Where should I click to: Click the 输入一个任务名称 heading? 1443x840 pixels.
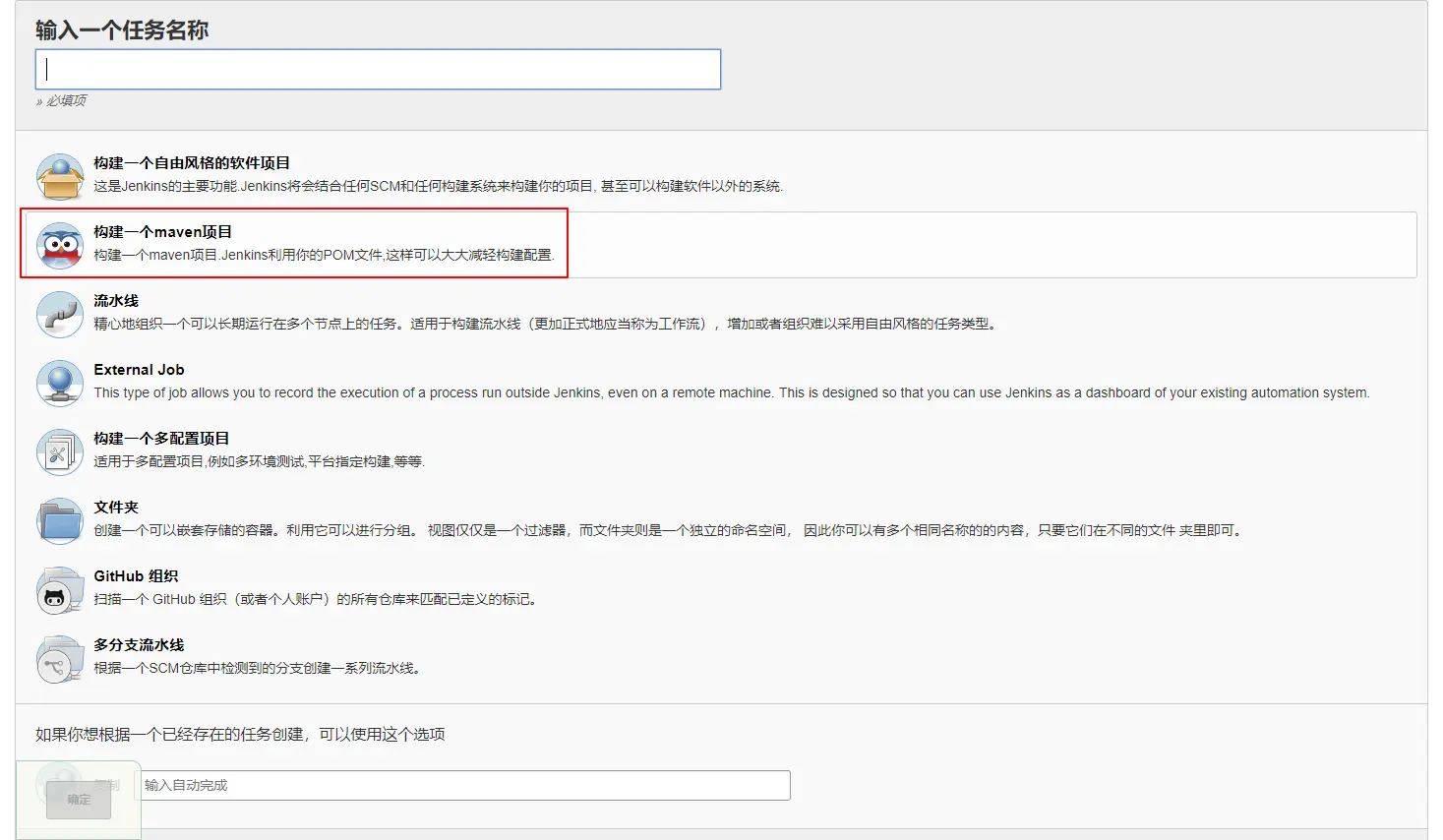point(122,30)
